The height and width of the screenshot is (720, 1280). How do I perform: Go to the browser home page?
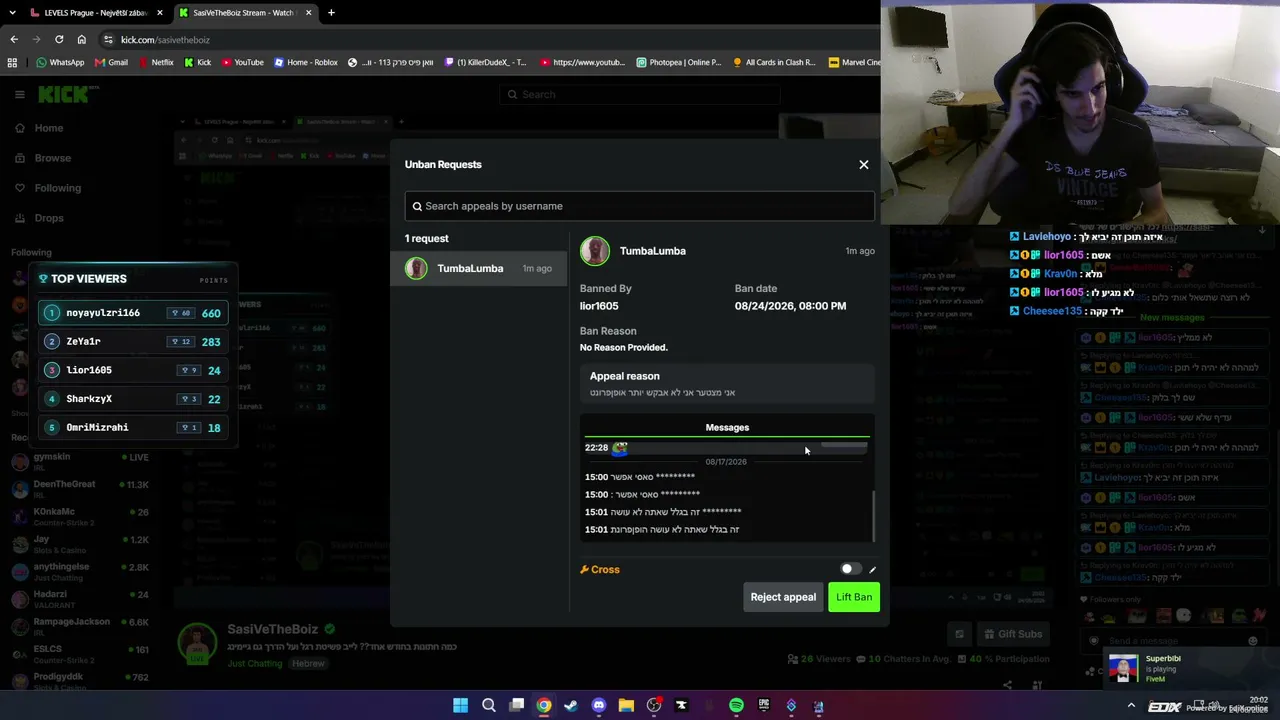pyautogui.click(x=81, y=39)
